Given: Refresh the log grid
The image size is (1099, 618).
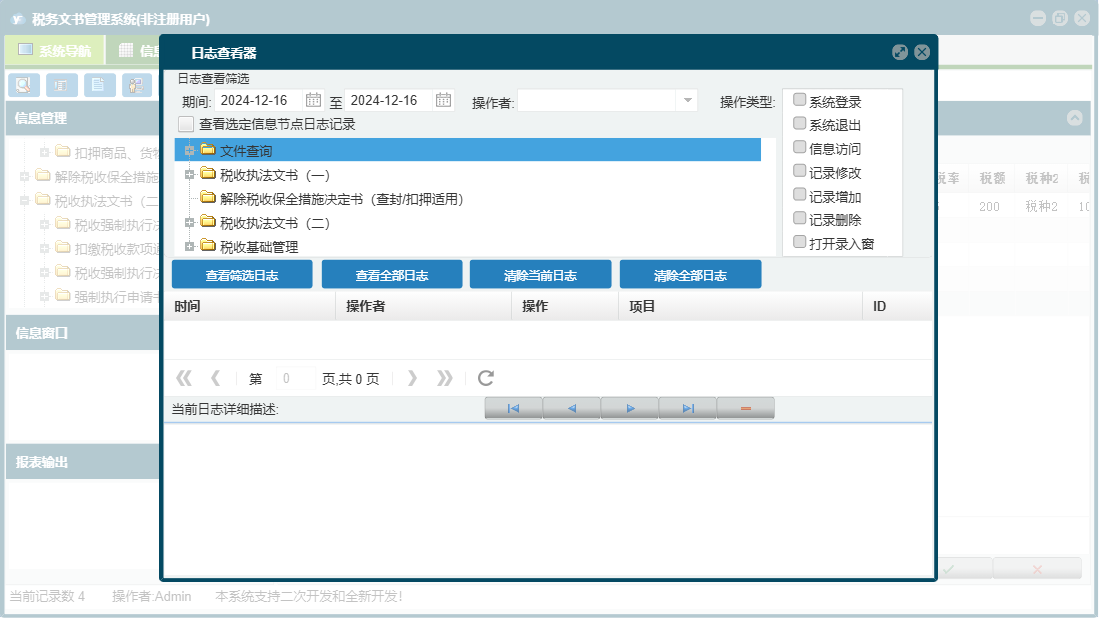Looking at the screenshot, I should [x=486, y=378].
